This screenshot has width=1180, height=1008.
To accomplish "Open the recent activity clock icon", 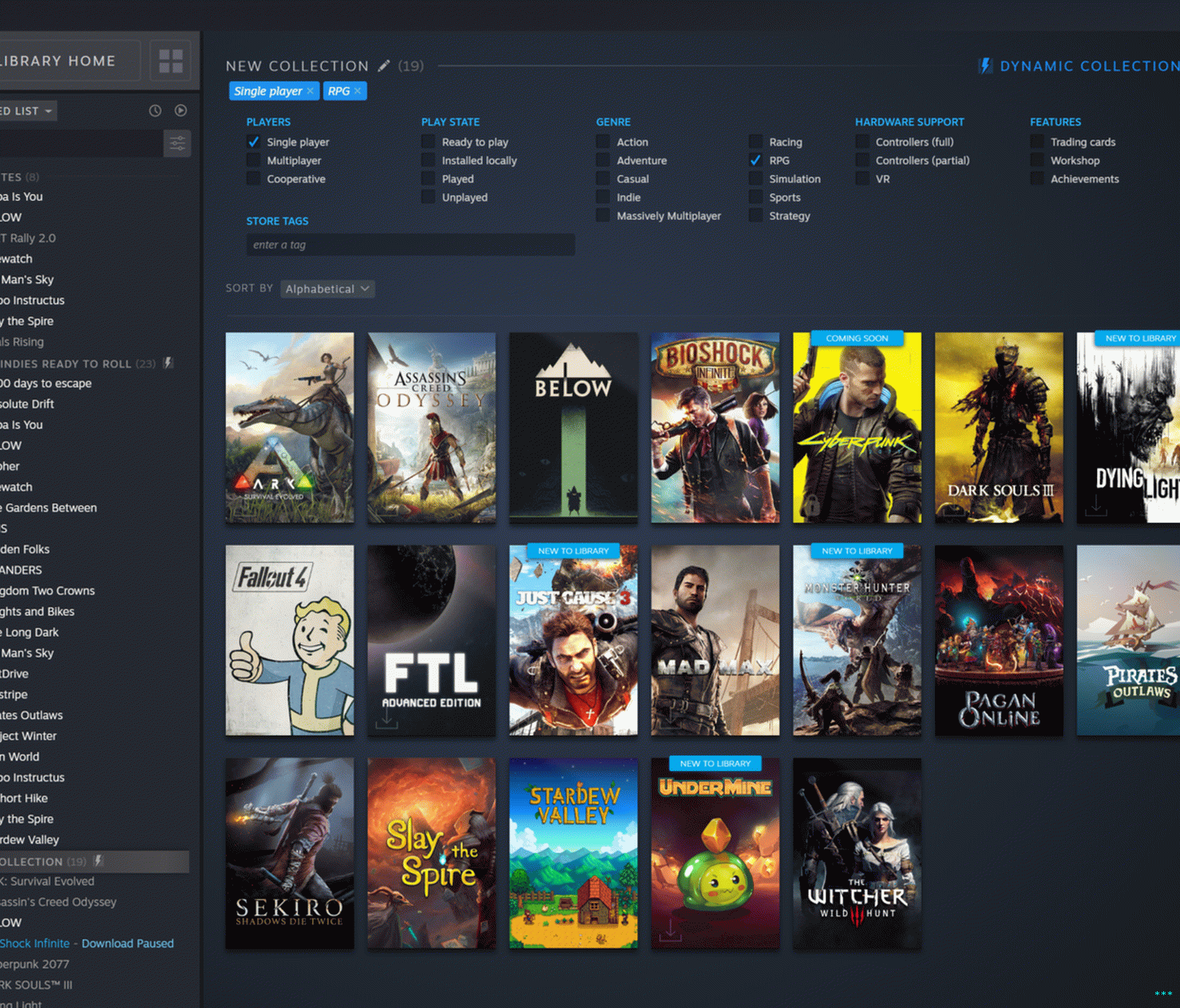I will click(155, 111).
